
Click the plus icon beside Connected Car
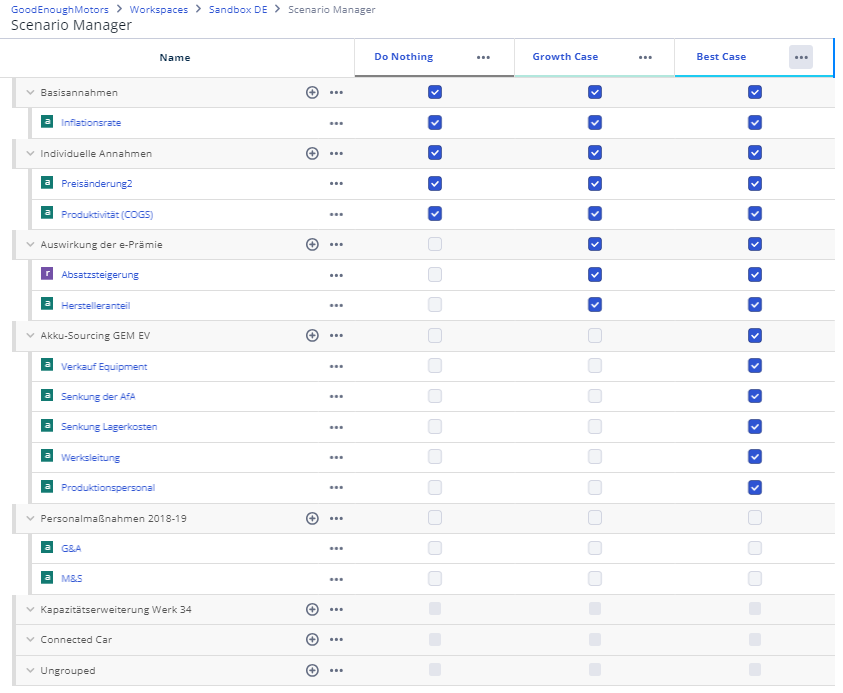[312, 640]
